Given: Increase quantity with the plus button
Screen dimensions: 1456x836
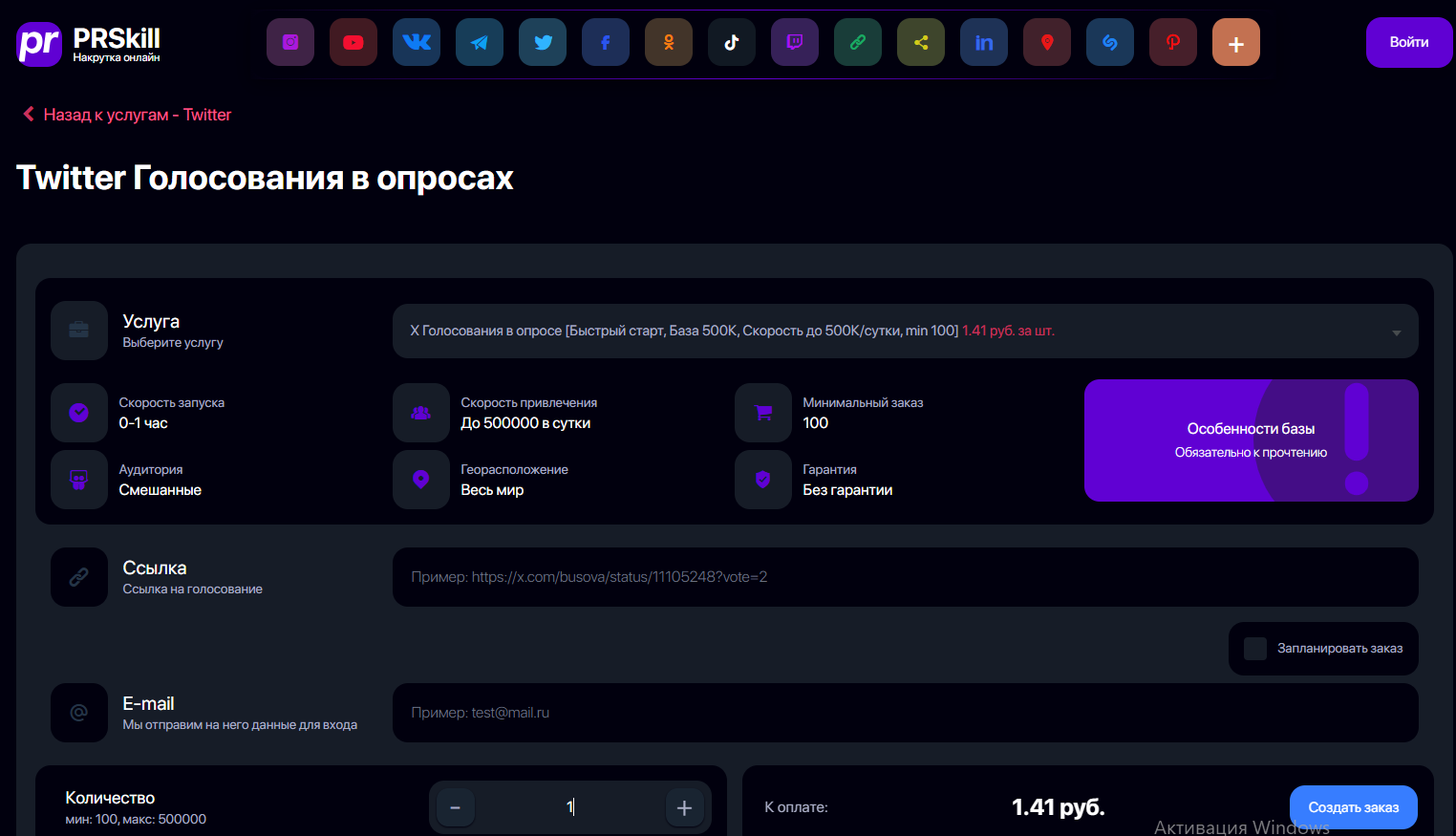Looking at the screenshot, I should [684, 807].
